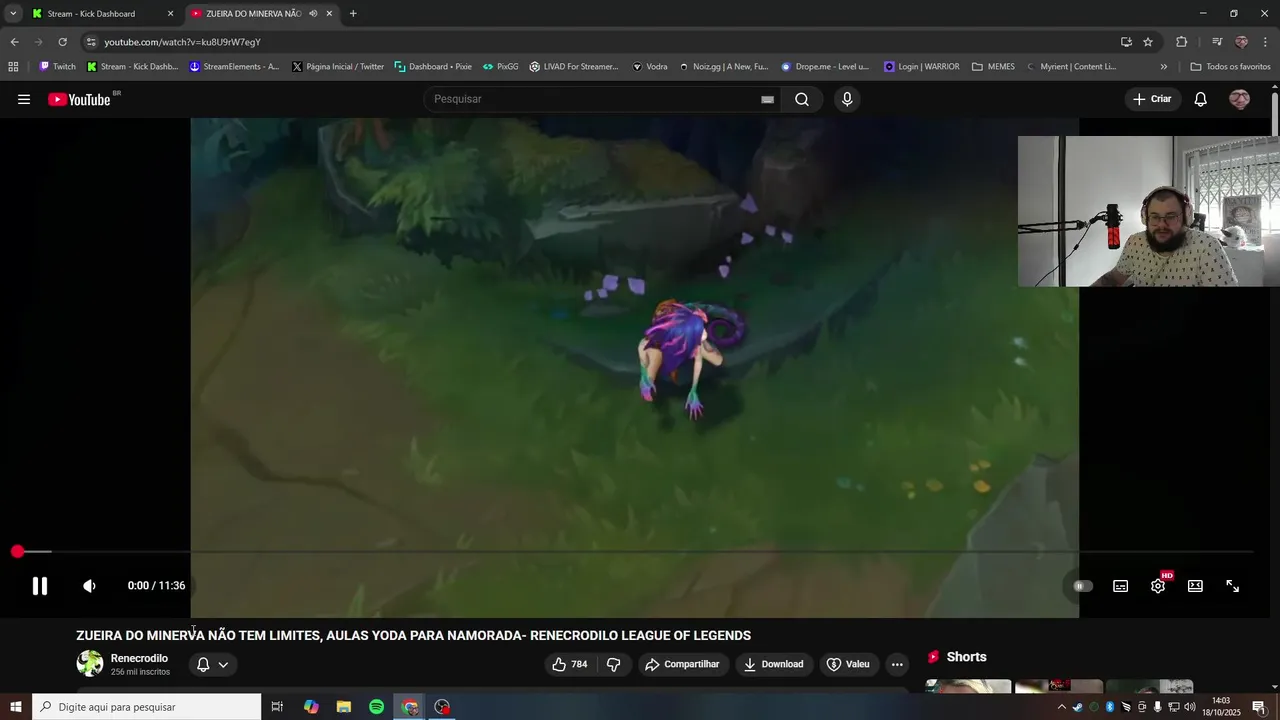Open the PixGG bookmark
This screenshot has width=1280, height=720.
tap(500, 67)
